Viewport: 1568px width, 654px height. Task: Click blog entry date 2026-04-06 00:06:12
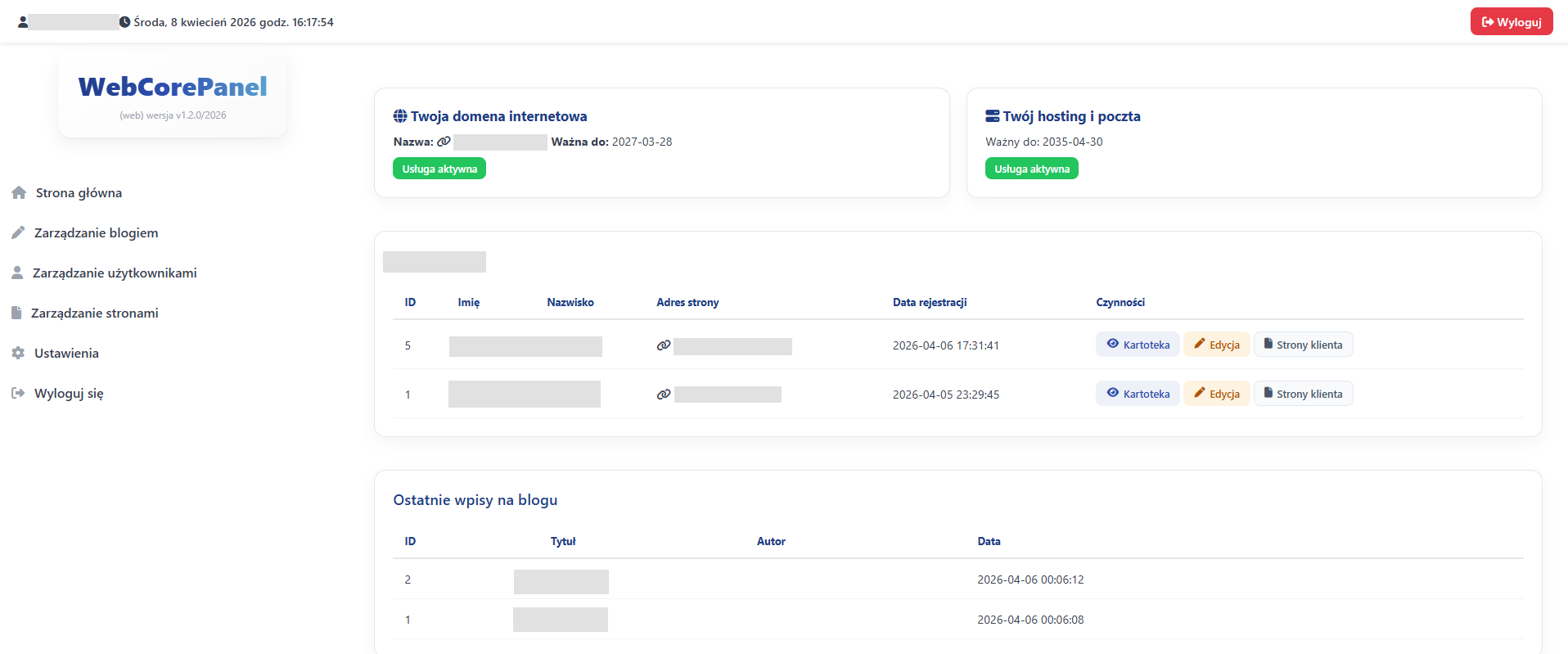coord(1030,580)
